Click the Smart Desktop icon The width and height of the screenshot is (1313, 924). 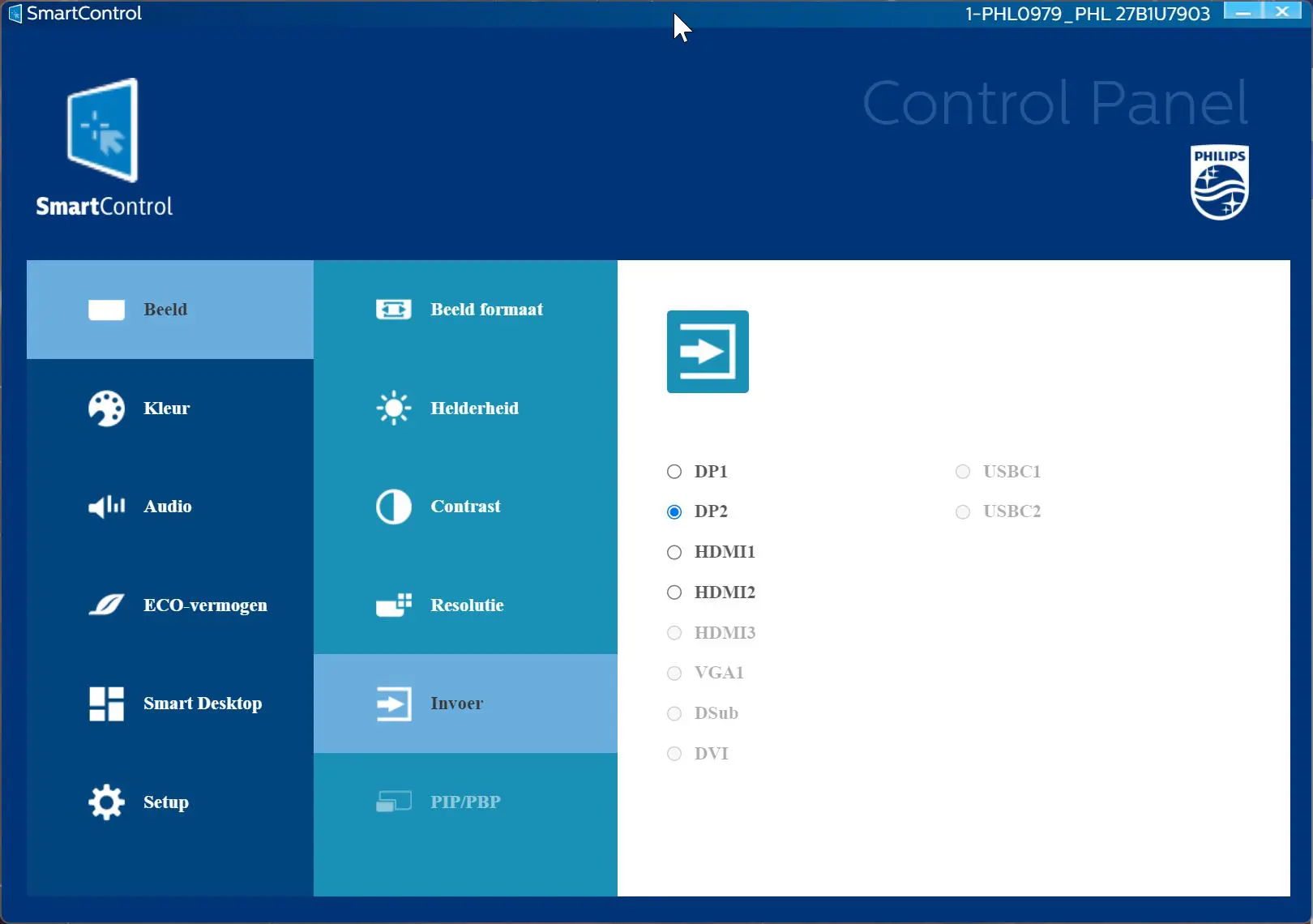(105, 704)
